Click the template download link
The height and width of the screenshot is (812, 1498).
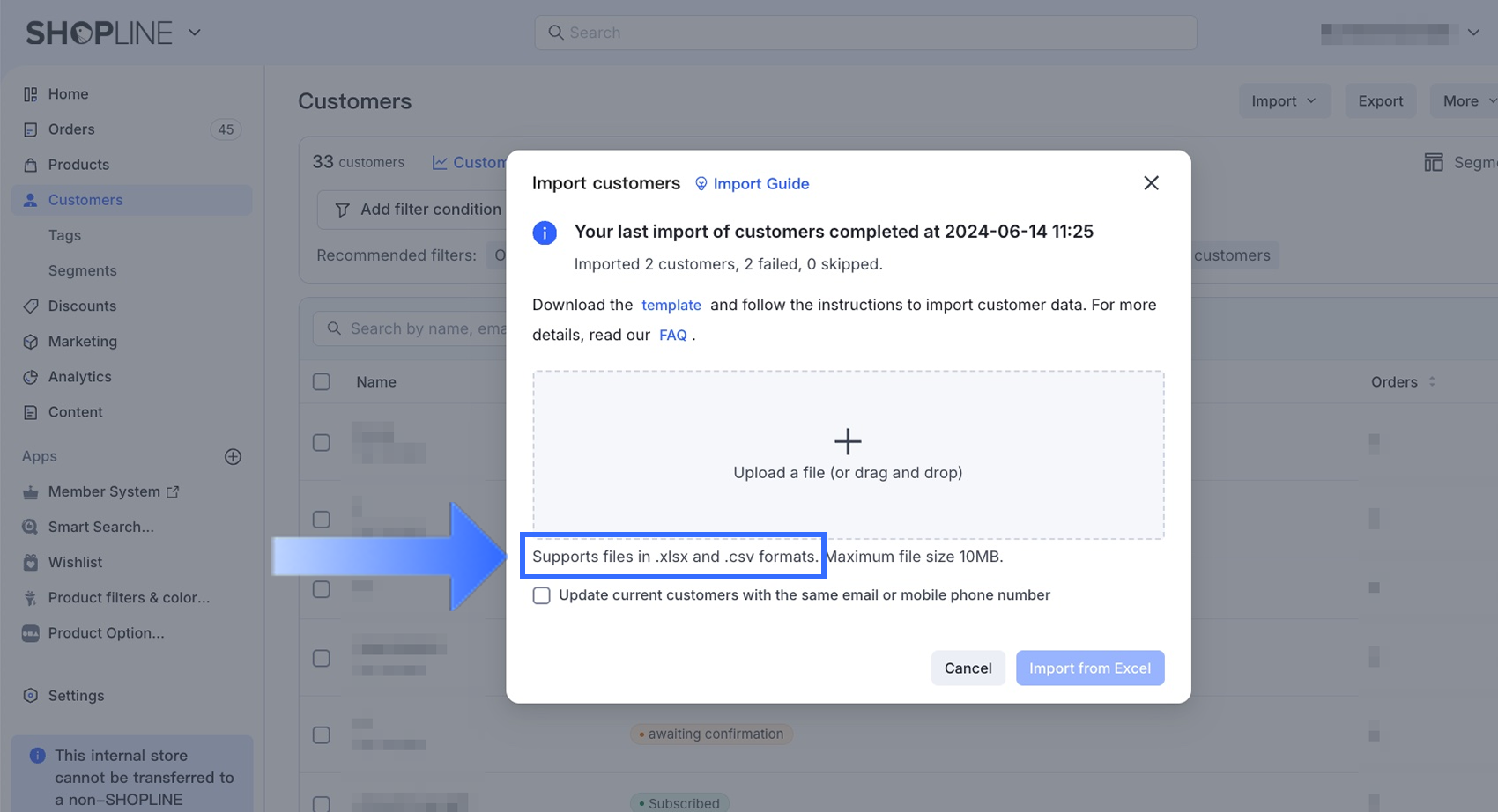[671, 305]
